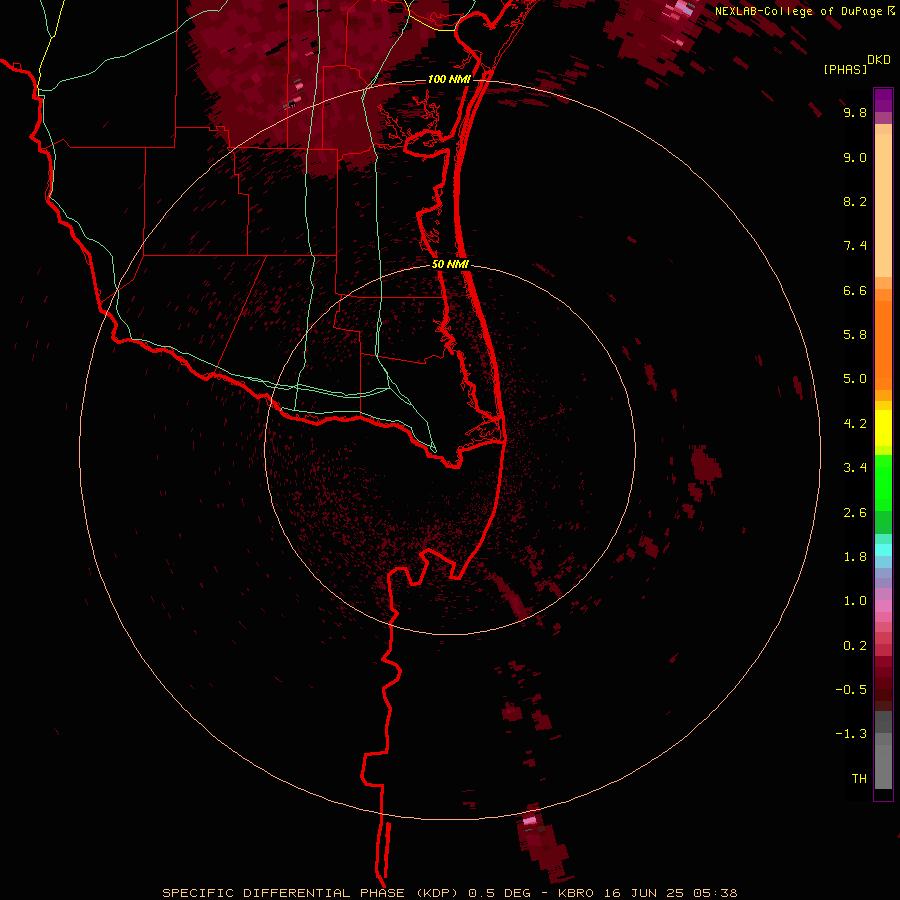The image size is (900, 900).
Task: Click the pink color bar segment
Action: [883, 606]
